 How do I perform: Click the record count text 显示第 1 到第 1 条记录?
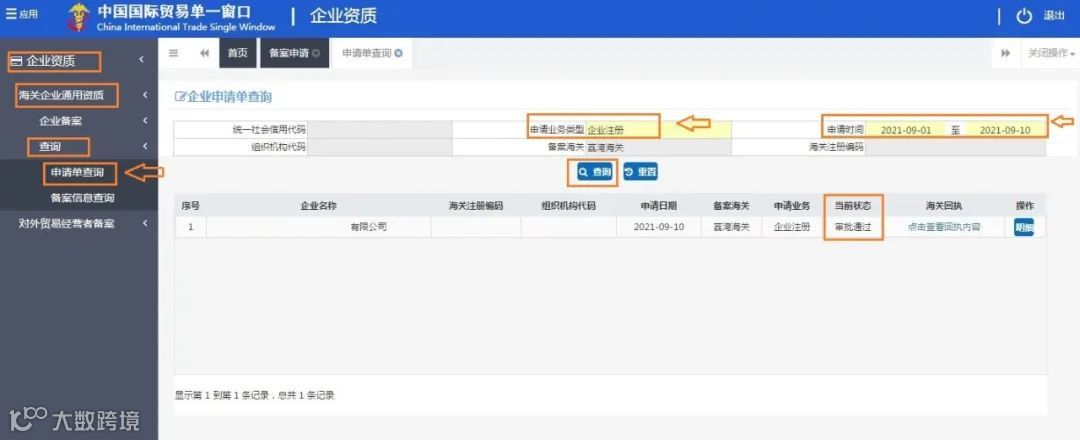click(x=254, y=395)
